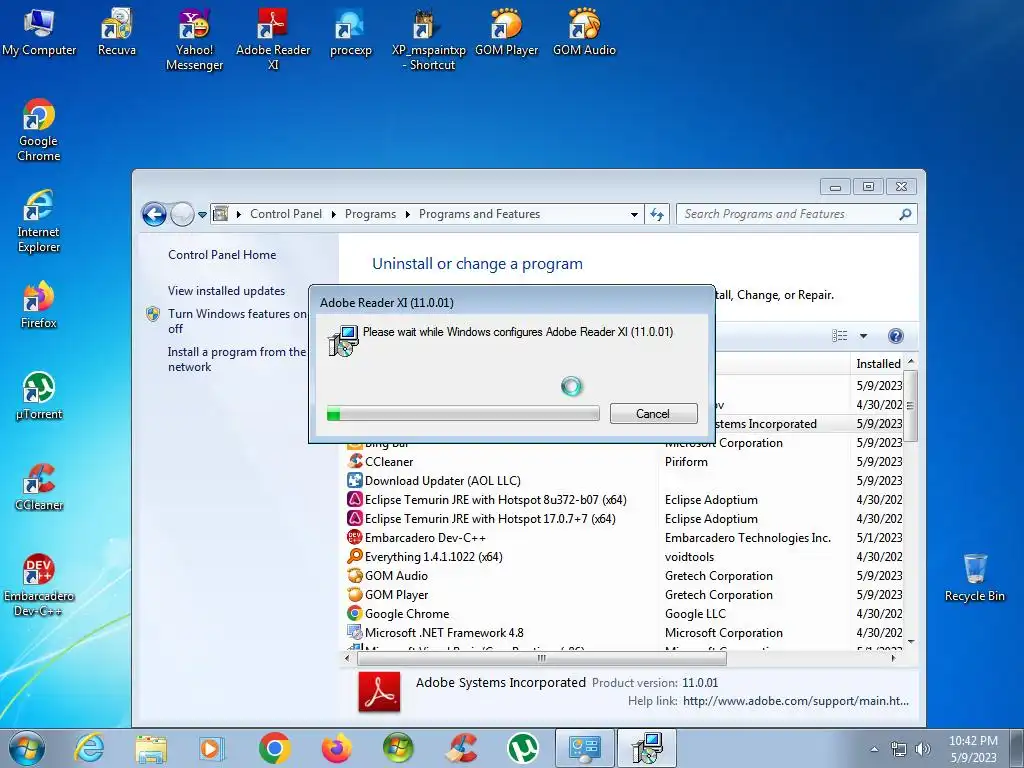1024x768 pixels.
Task: Launch GOM Audio desktop shortcut
Action: coord(584,33)
